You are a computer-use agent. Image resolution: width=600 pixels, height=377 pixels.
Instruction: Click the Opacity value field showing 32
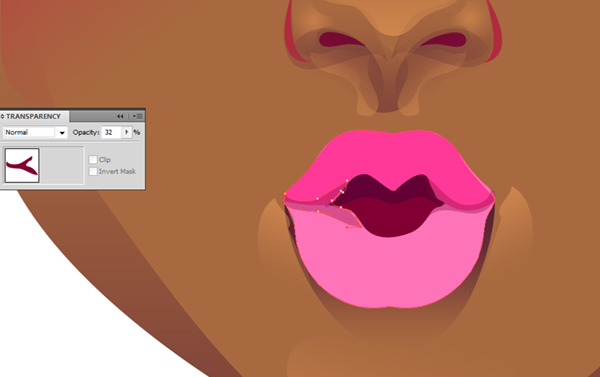coord(111,132)
